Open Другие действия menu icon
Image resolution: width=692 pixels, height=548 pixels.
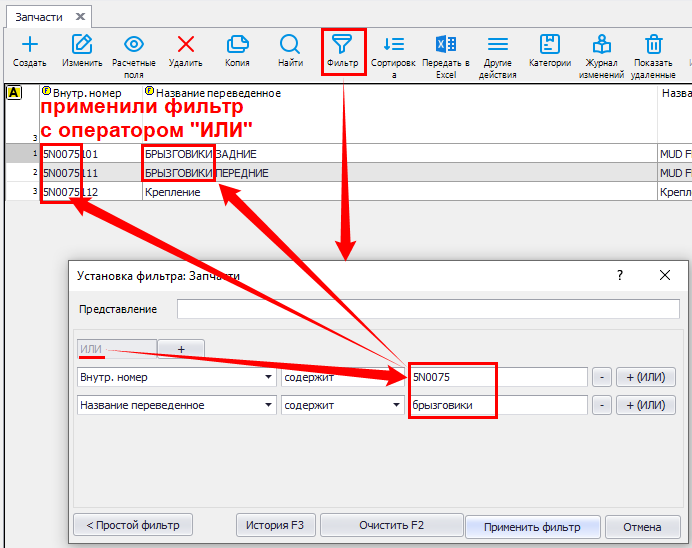497,45
